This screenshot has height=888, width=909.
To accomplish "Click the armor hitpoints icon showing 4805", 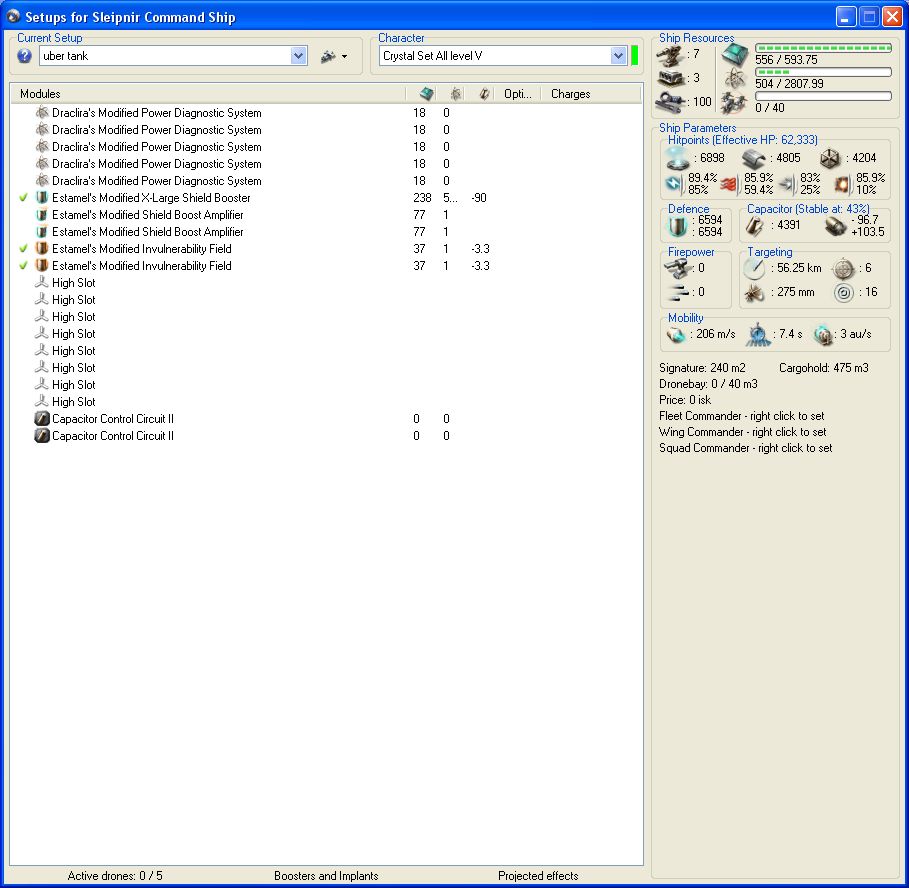I will [754, 158].
